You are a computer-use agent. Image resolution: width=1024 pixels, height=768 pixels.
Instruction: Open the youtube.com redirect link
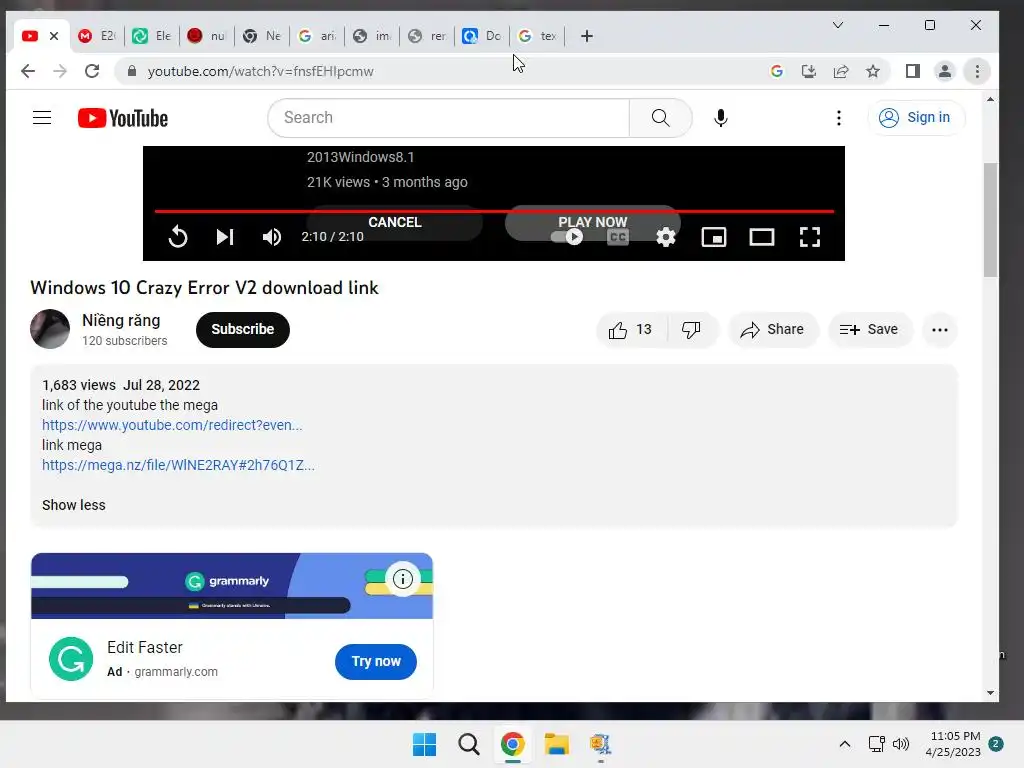pos(172,425)
